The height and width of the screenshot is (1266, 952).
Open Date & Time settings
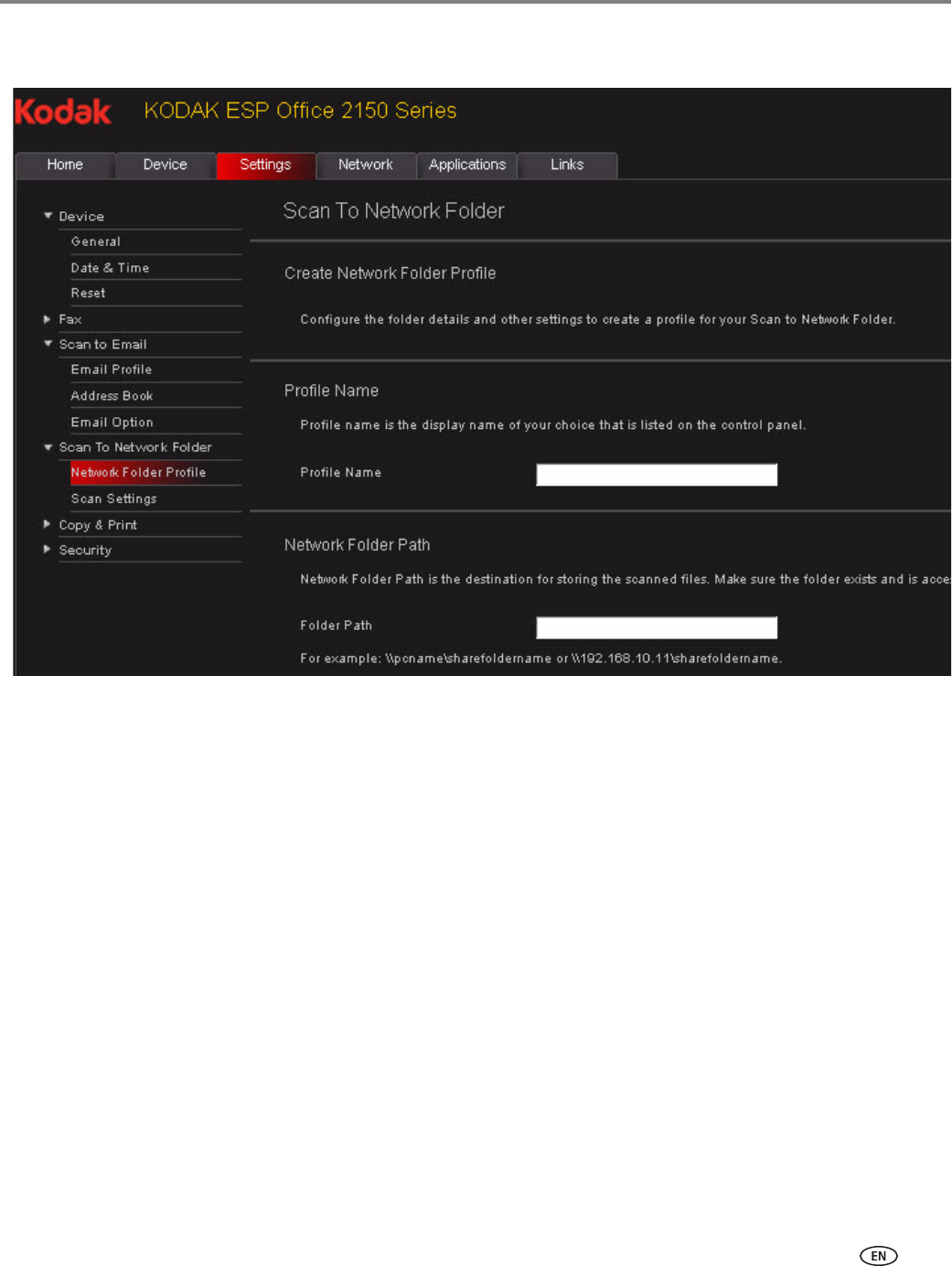110,268
